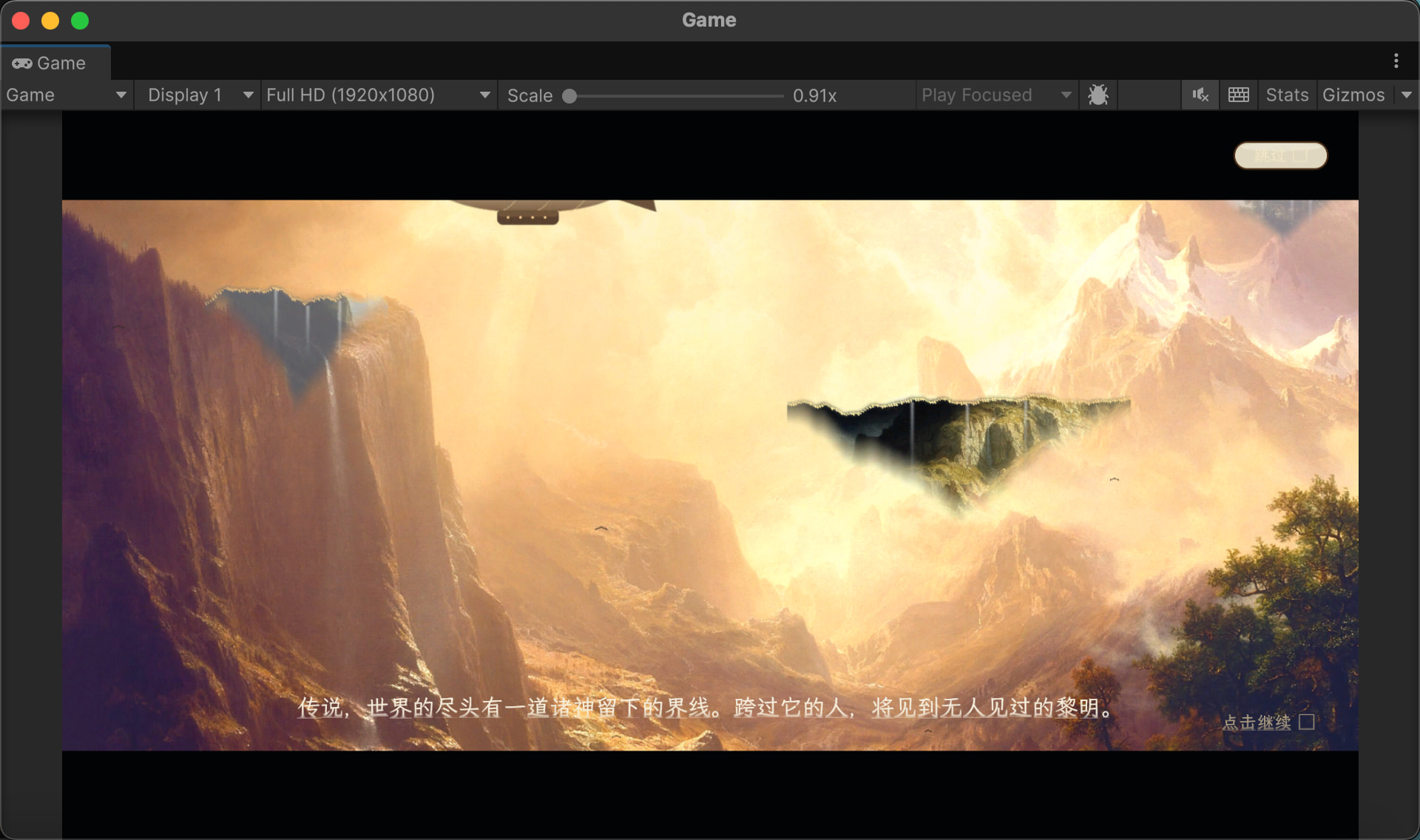This screenshot has width=1420, height=840.
Task: Open the three-dot more options menu
Action: 1396,61
